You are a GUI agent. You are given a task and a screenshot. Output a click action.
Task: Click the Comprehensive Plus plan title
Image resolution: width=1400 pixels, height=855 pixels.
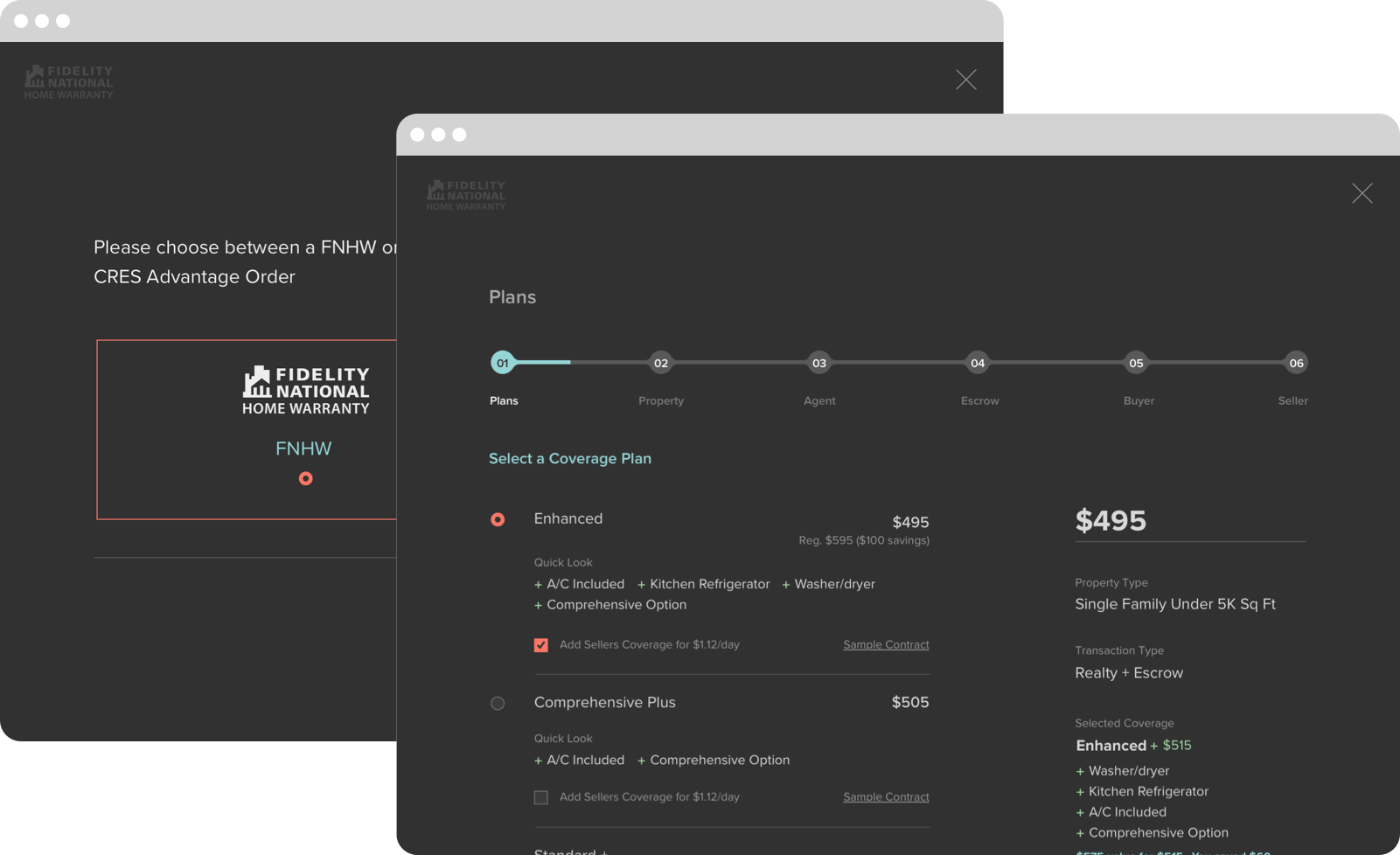[604, 703]
